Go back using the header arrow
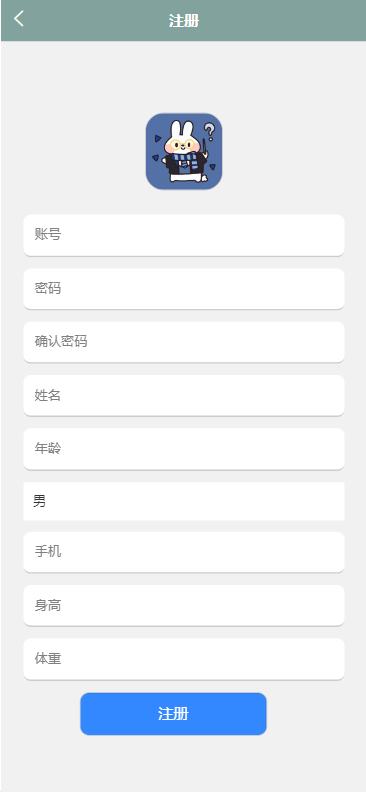Image resolution: width=366 pixels, height=792 pixels. pyautogui.click(x=19, y=19)
